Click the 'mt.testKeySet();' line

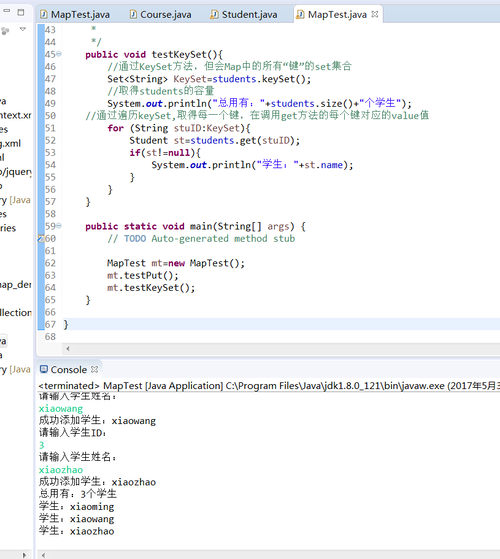tap(151, 287)
